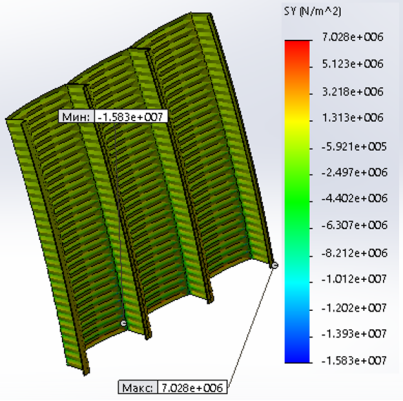Viewport: 403px width, 401px height.
Task: Select legend value -1.202e+007
Action: point(354,308)
